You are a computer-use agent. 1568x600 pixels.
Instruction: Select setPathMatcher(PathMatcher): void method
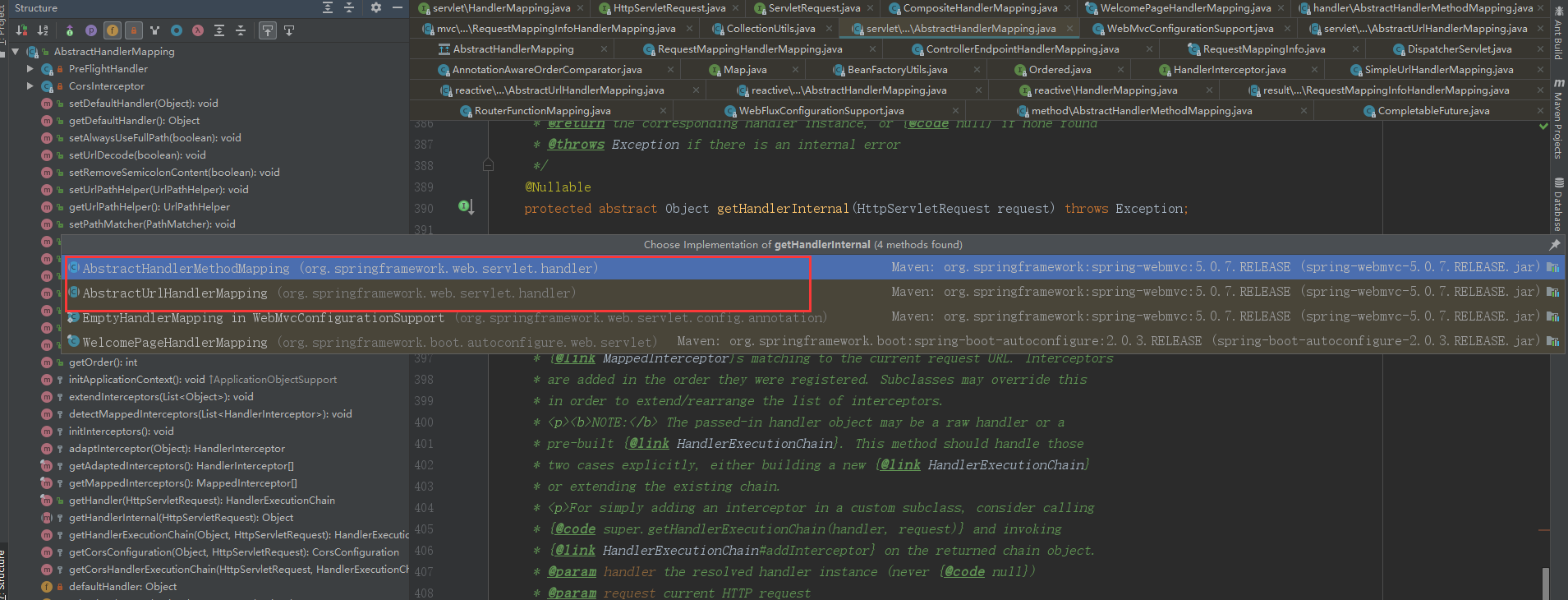[152, 224]
